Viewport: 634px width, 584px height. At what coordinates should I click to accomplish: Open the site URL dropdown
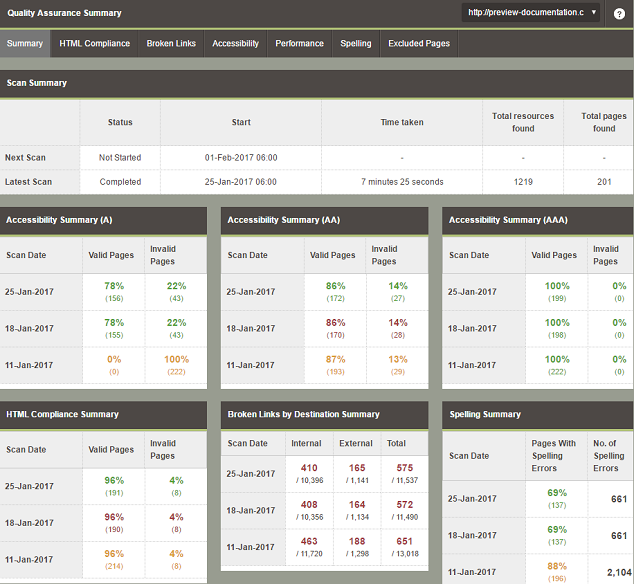(x=531, y=13)
